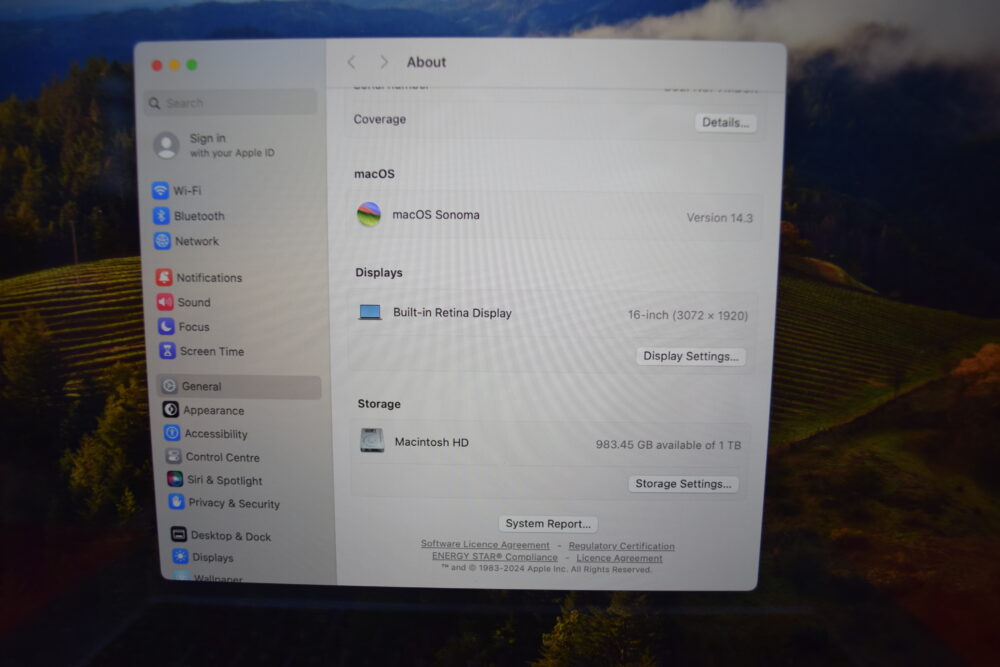Open the Regulatory Certification link
Screen dimensions: 1000x667
[621, 546]
